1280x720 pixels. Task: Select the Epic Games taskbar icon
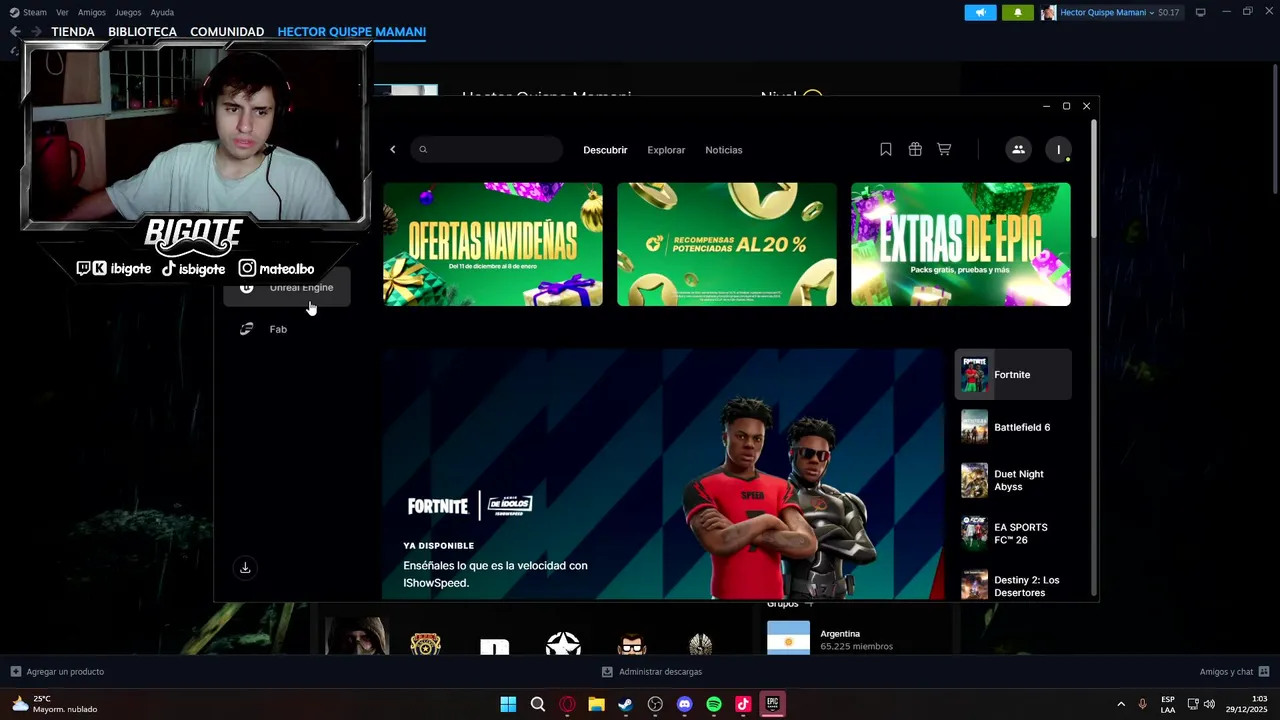tap(772, 704)
